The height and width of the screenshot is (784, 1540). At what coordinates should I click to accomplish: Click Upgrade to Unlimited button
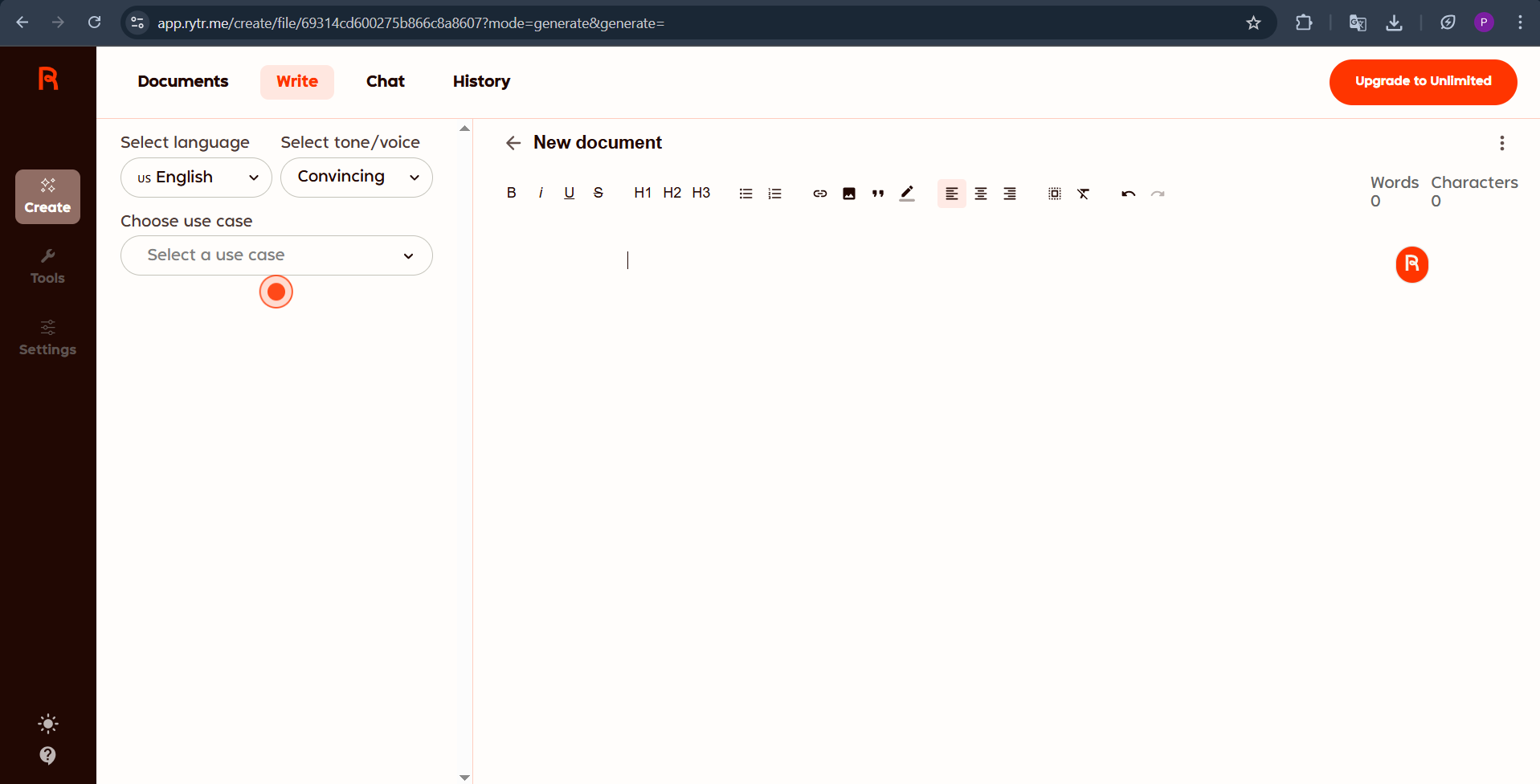(x=1422, y=82)
